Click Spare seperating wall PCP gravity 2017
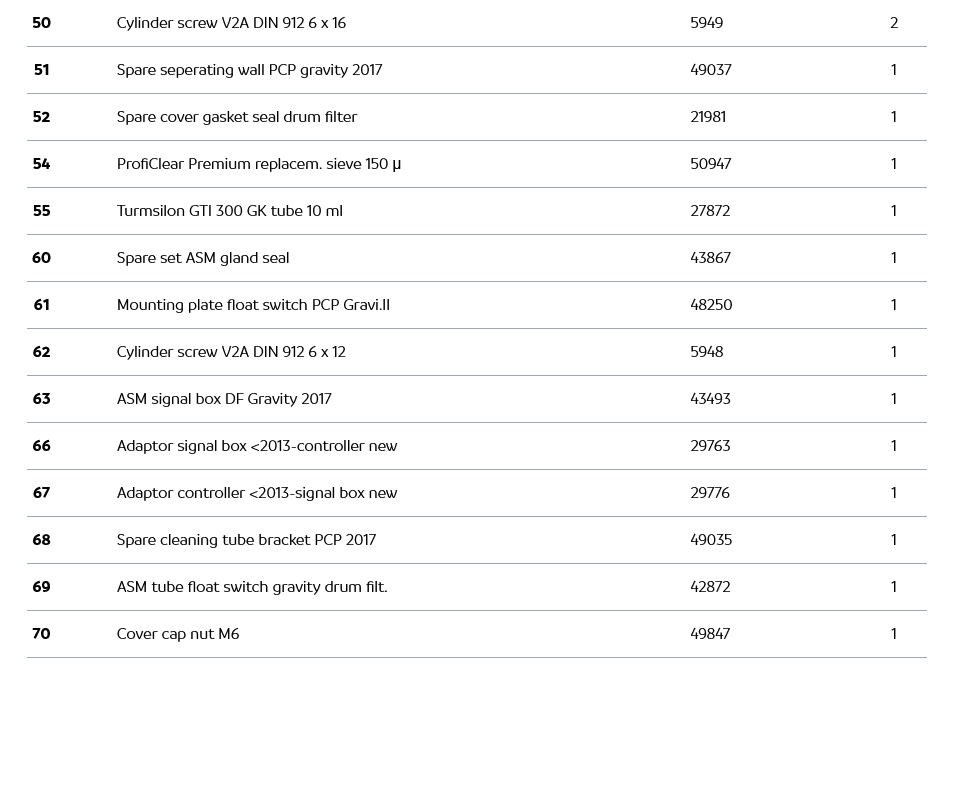 coord(249,70)
